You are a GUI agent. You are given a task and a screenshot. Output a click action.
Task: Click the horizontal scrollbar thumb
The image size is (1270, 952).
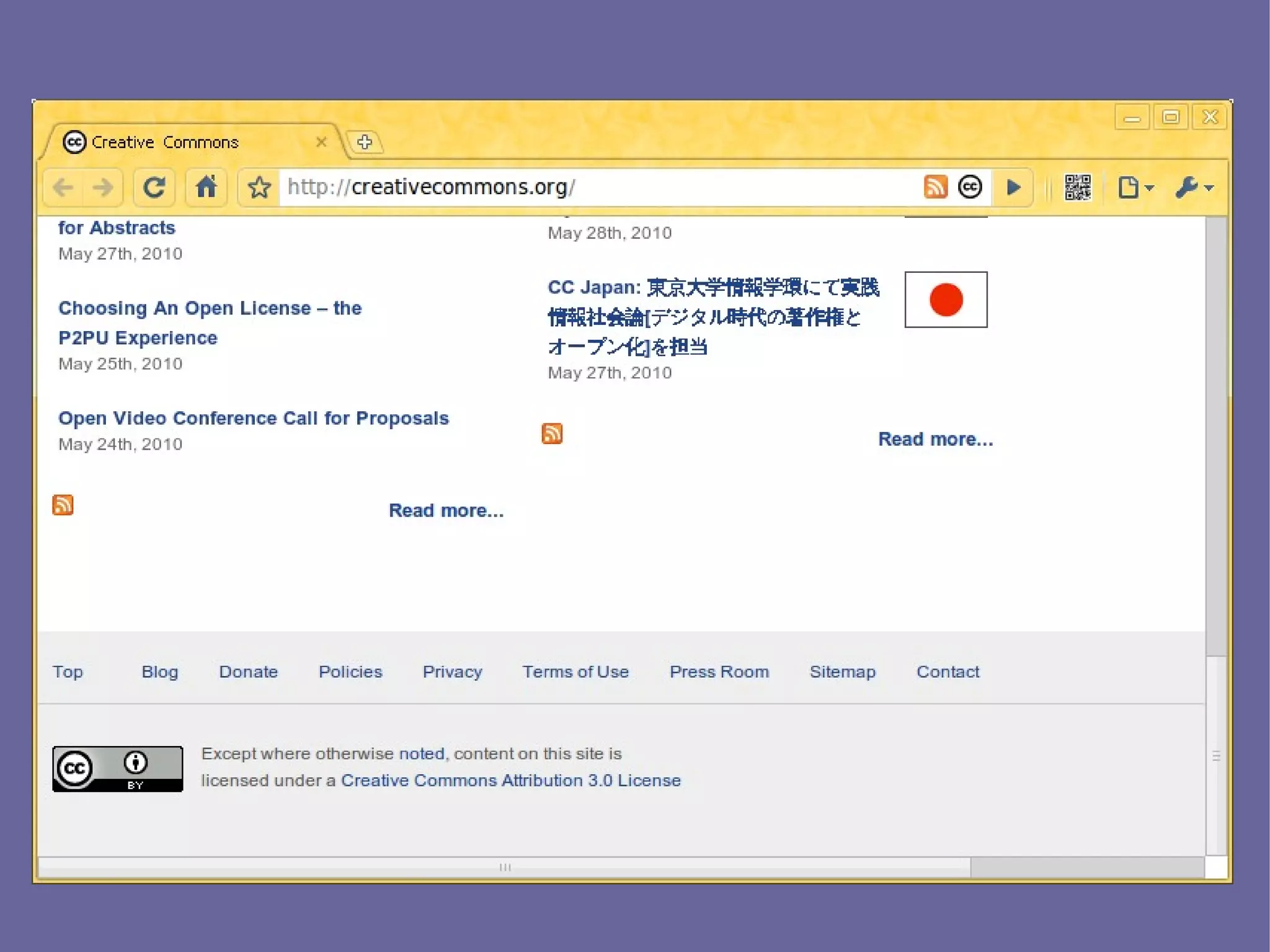click(504, 867)
